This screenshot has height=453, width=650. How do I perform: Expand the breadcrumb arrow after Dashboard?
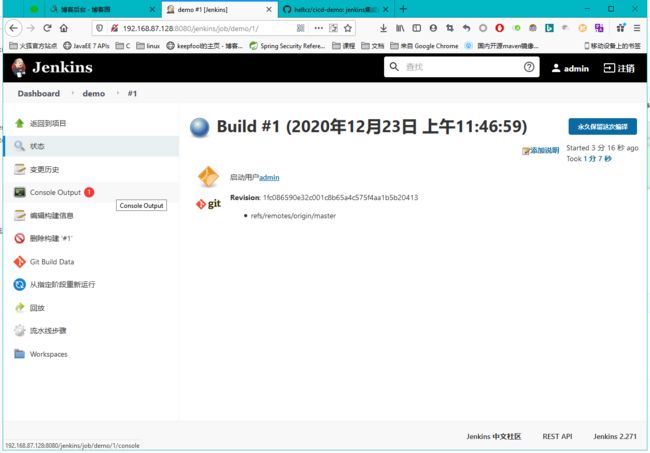(73, 93)
